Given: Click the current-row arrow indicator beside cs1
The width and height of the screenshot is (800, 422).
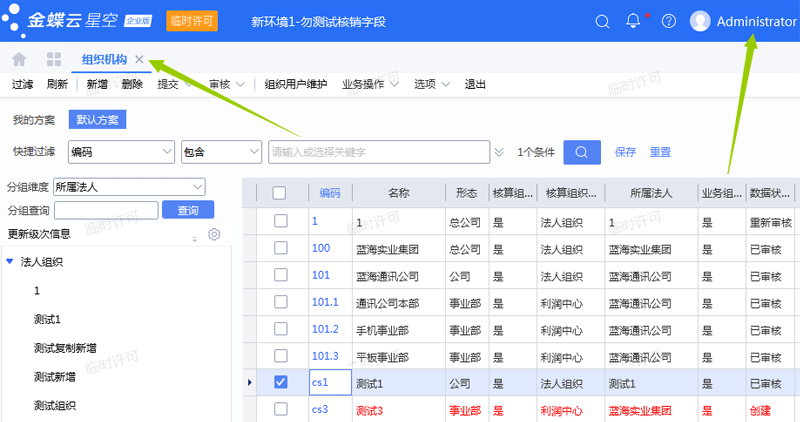Looking at the screenshot, I should [x=249, y=382].
